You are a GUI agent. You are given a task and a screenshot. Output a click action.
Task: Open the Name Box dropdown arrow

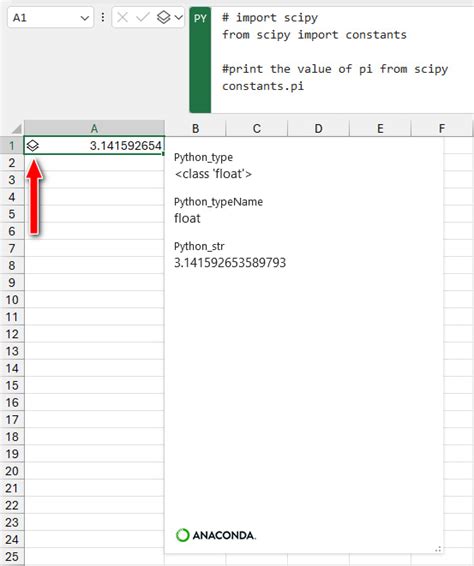coord(84,18)
